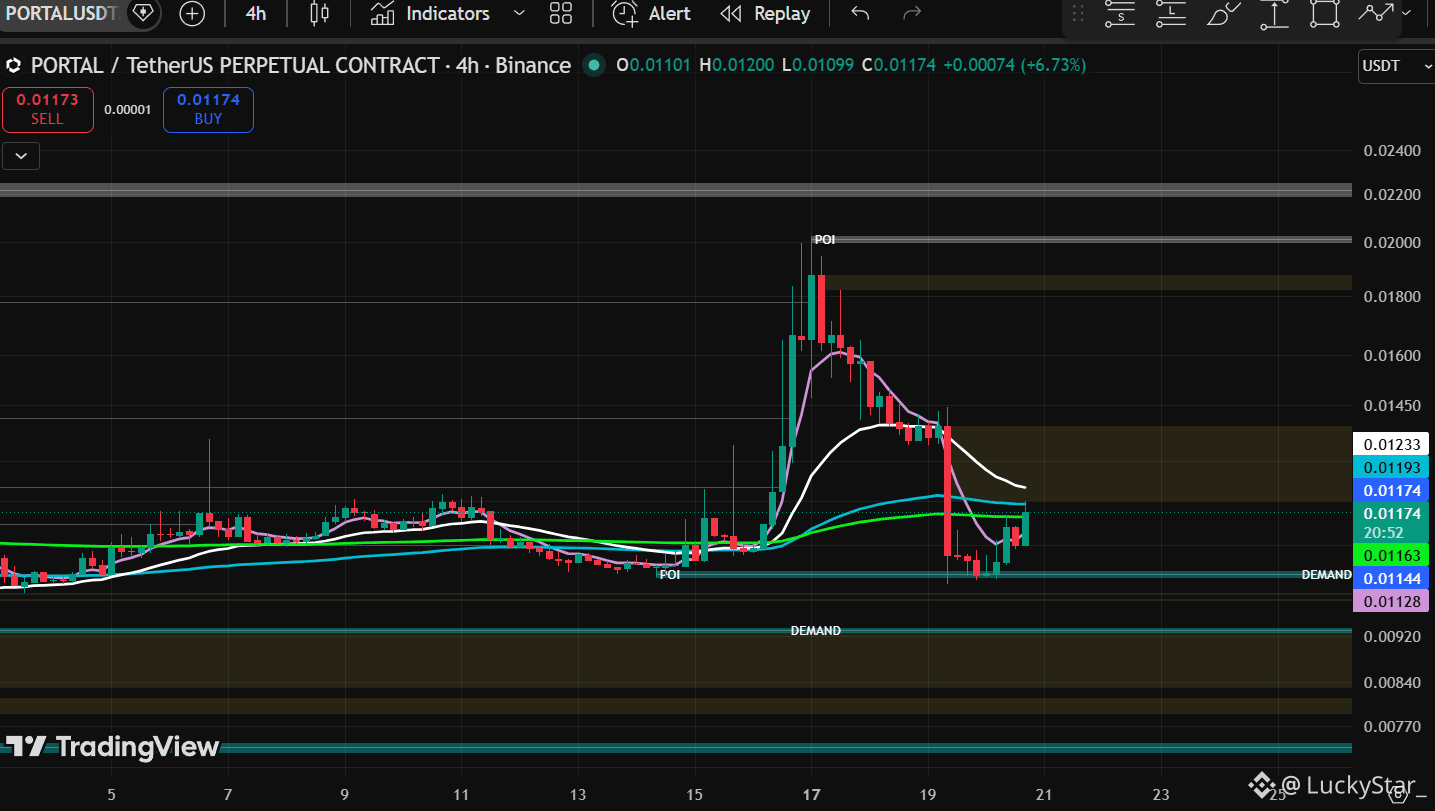Select the Rectangle drawing tool
This screenshot has width=1435, height=811.
(x=1325, y=13)
